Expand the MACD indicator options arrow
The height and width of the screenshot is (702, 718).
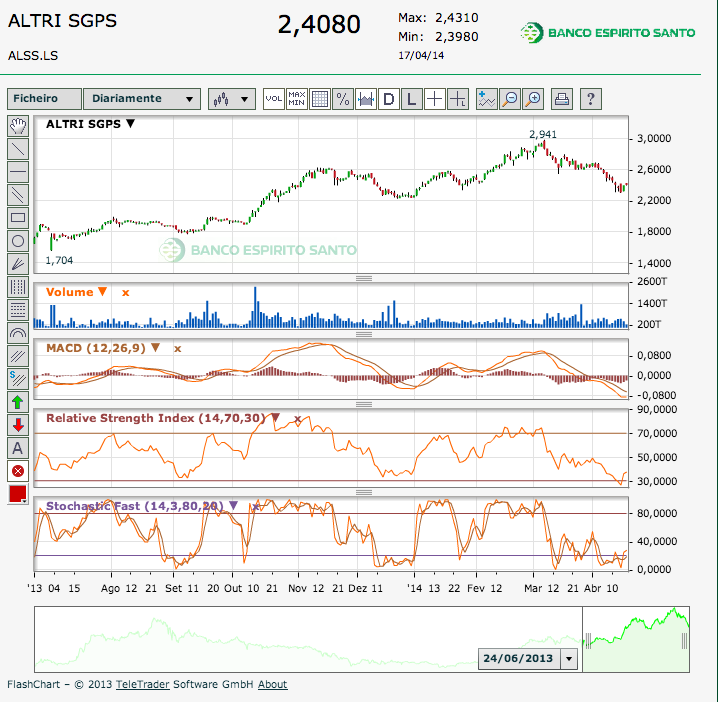155,348
